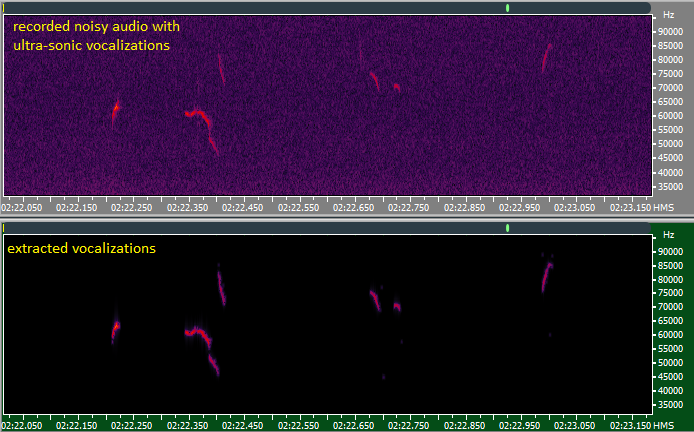Click the lower panel's navigation scrollbar
694x432 pixels.
tap(328, 228)
